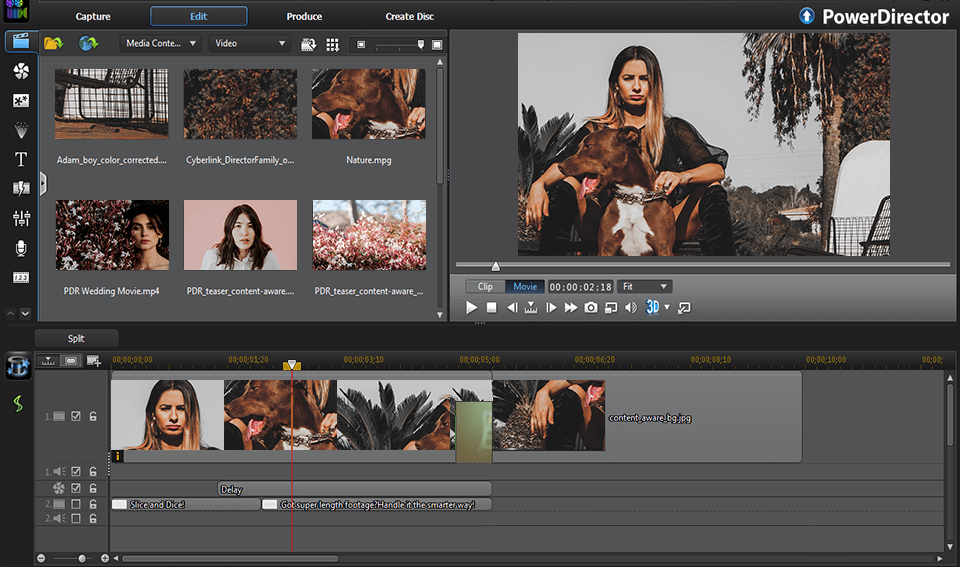Select the Nature.mpg thumbnail
960x567 pixels.
369,104
